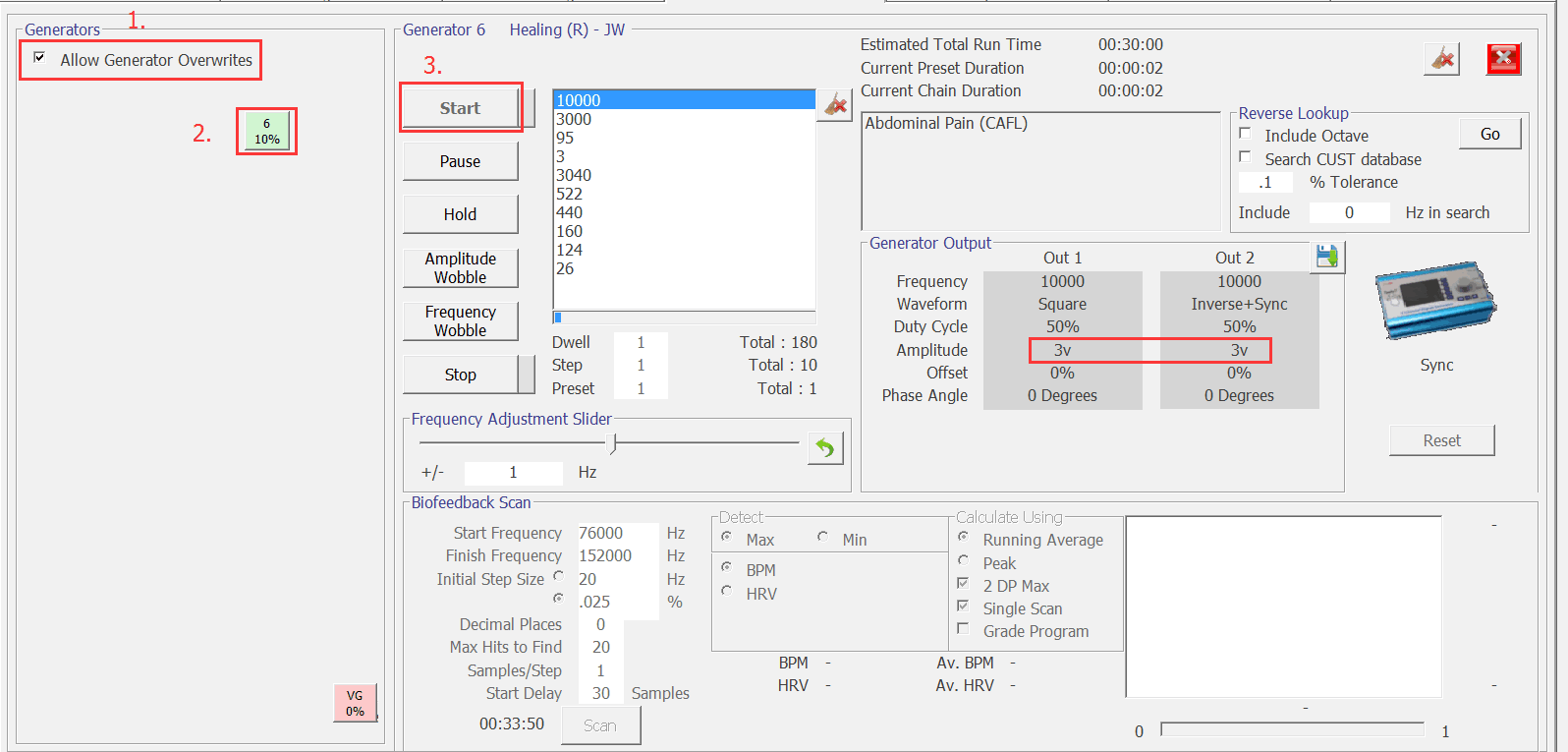The image size is (1568, 752).
Task: Click the Abdominal Pain (CAFL) preset text
Action: 946,123
